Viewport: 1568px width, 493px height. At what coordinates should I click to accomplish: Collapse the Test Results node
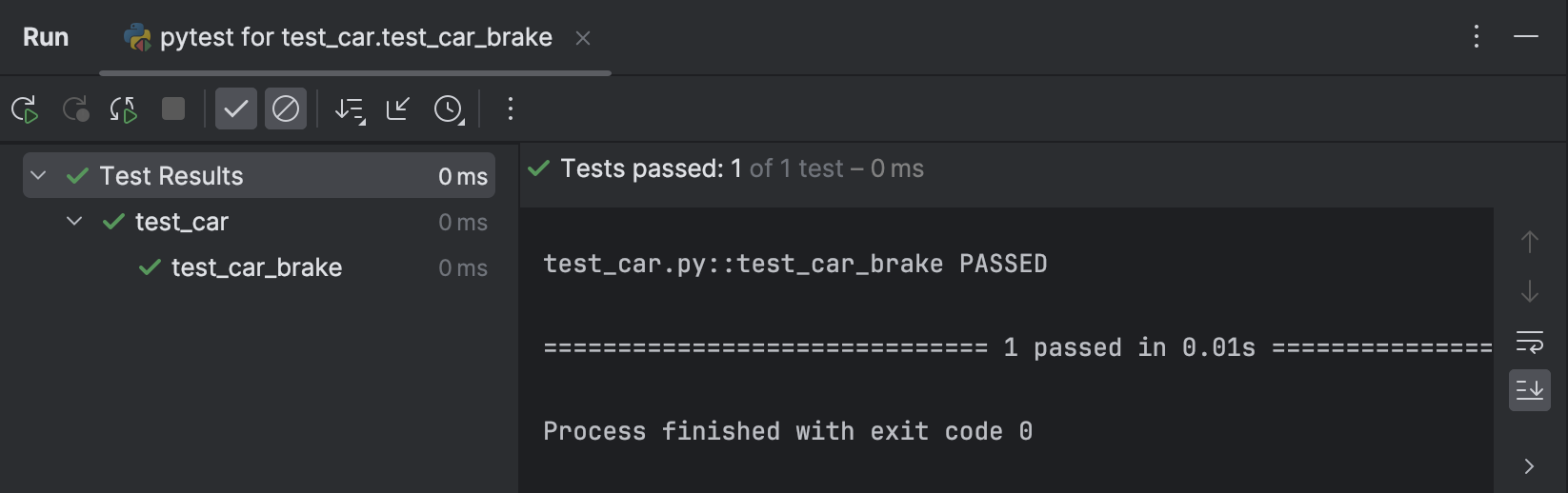click(38, 176)
